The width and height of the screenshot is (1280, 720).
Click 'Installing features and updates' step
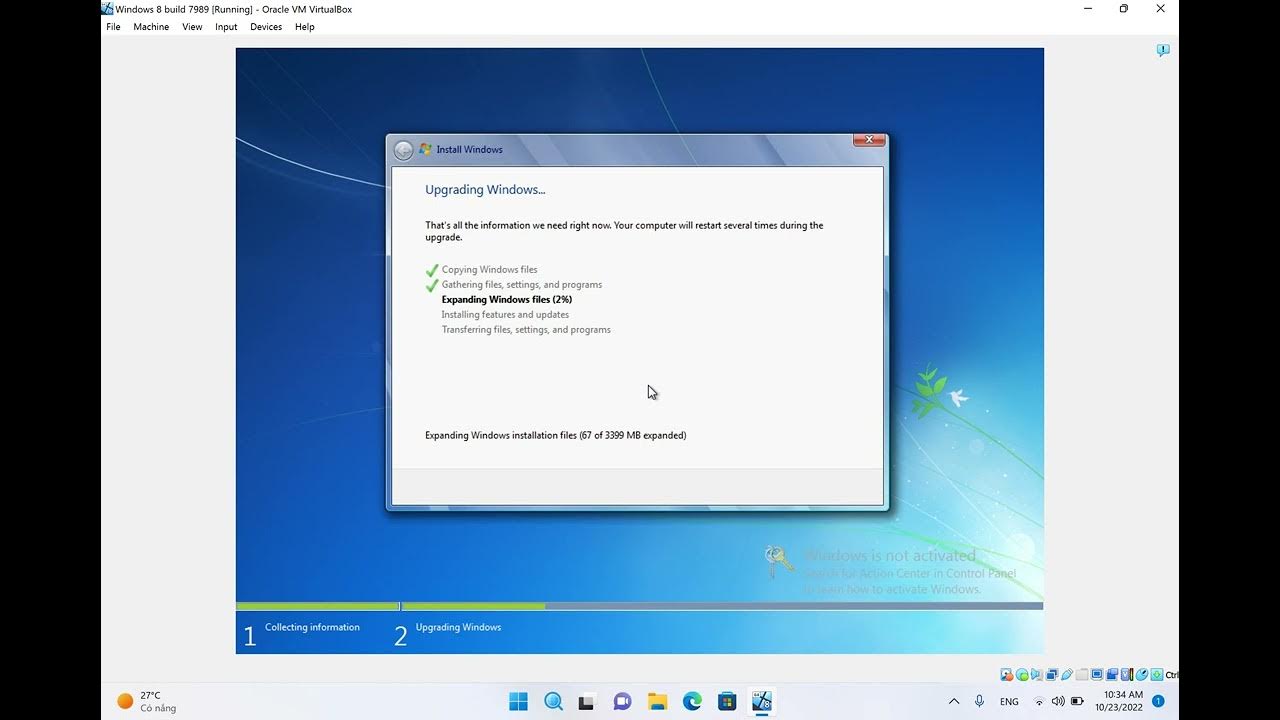coord(505,315)
